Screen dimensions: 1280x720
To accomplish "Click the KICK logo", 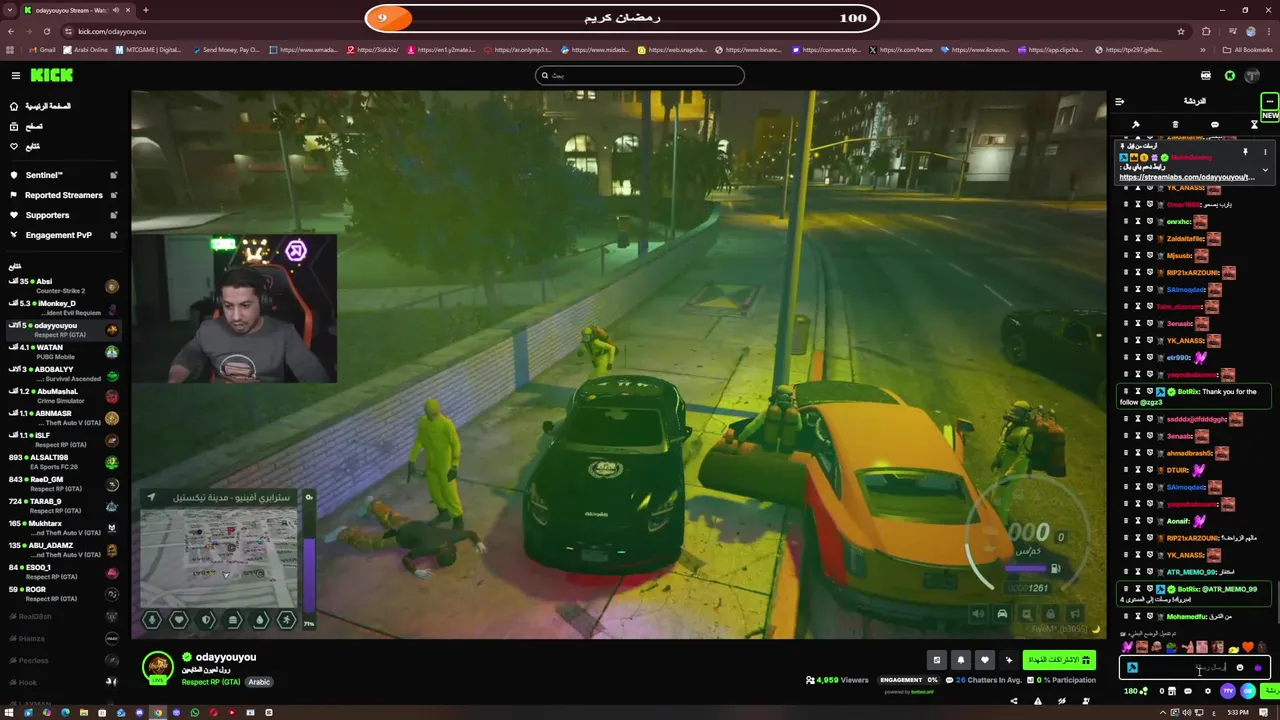I will 51,75.
